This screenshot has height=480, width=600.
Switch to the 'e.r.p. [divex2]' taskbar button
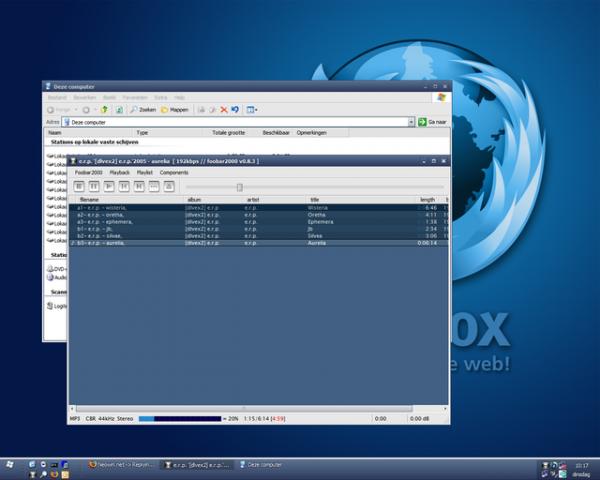pyautogui.click(x=197, y=465)
